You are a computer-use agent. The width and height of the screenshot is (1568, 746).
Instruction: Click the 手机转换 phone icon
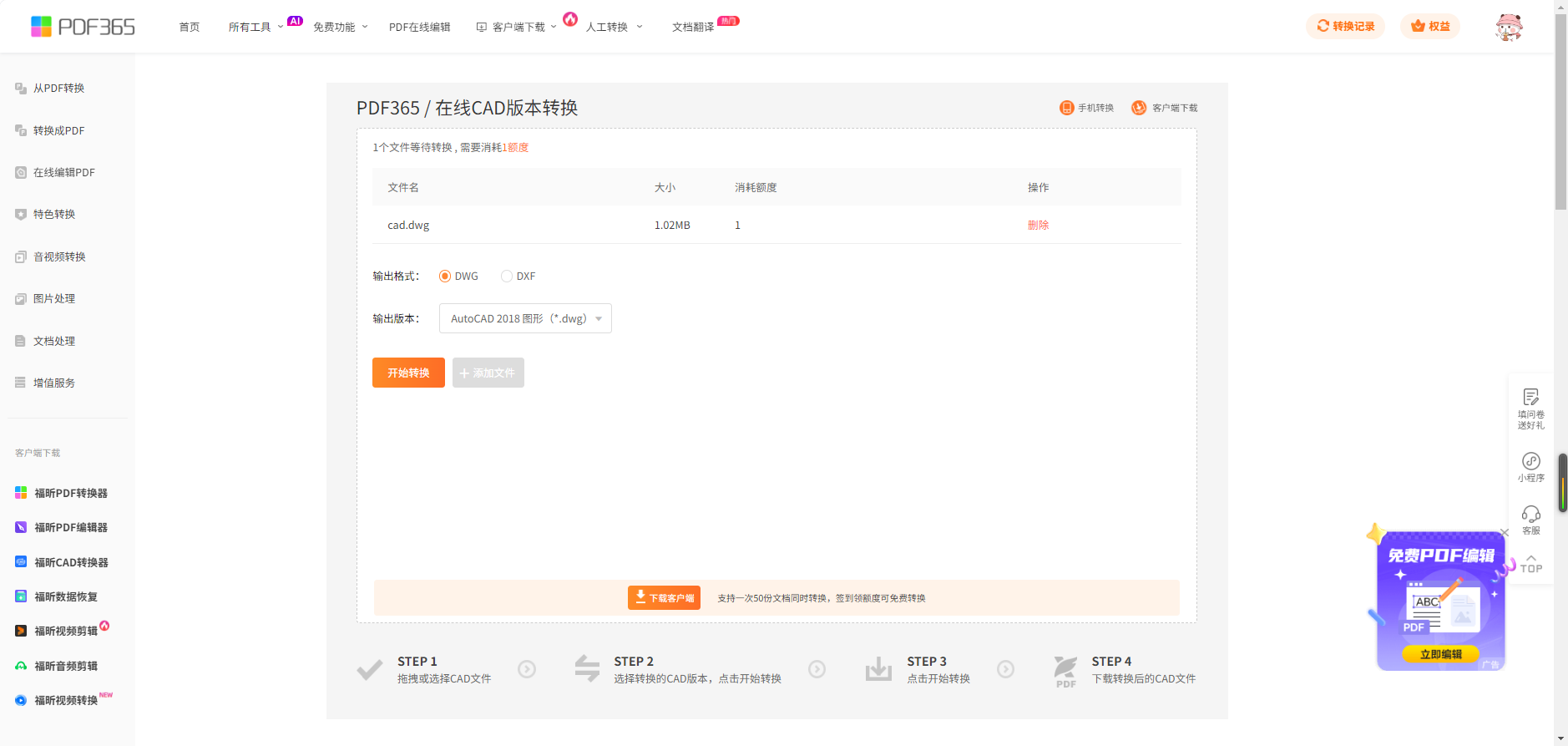point(1066,108)
